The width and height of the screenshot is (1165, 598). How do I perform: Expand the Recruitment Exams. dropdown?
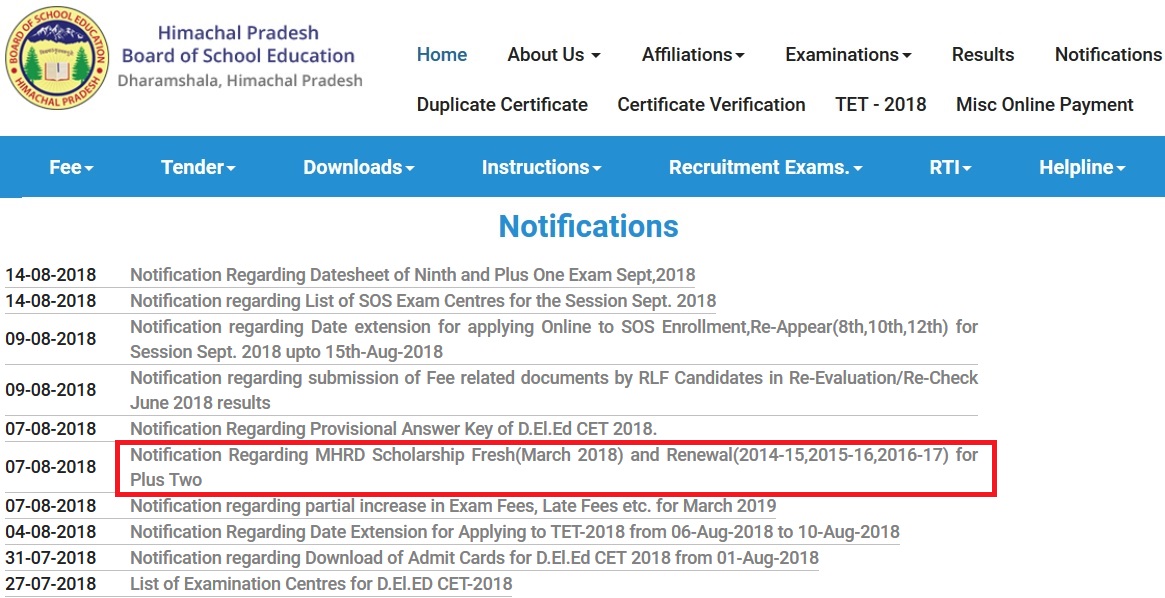pos(766,167)
